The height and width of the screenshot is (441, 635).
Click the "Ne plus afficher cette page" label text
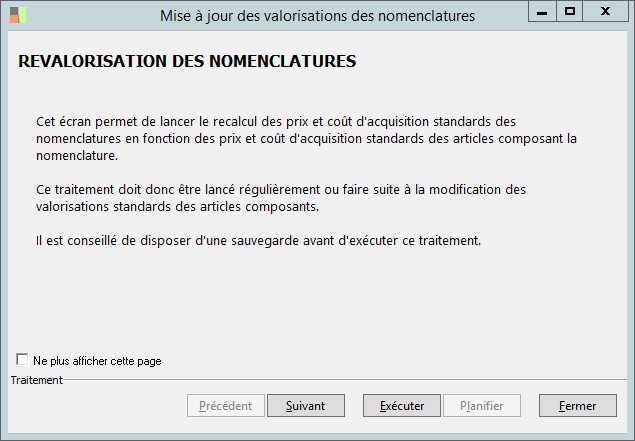tap(97, 361)
